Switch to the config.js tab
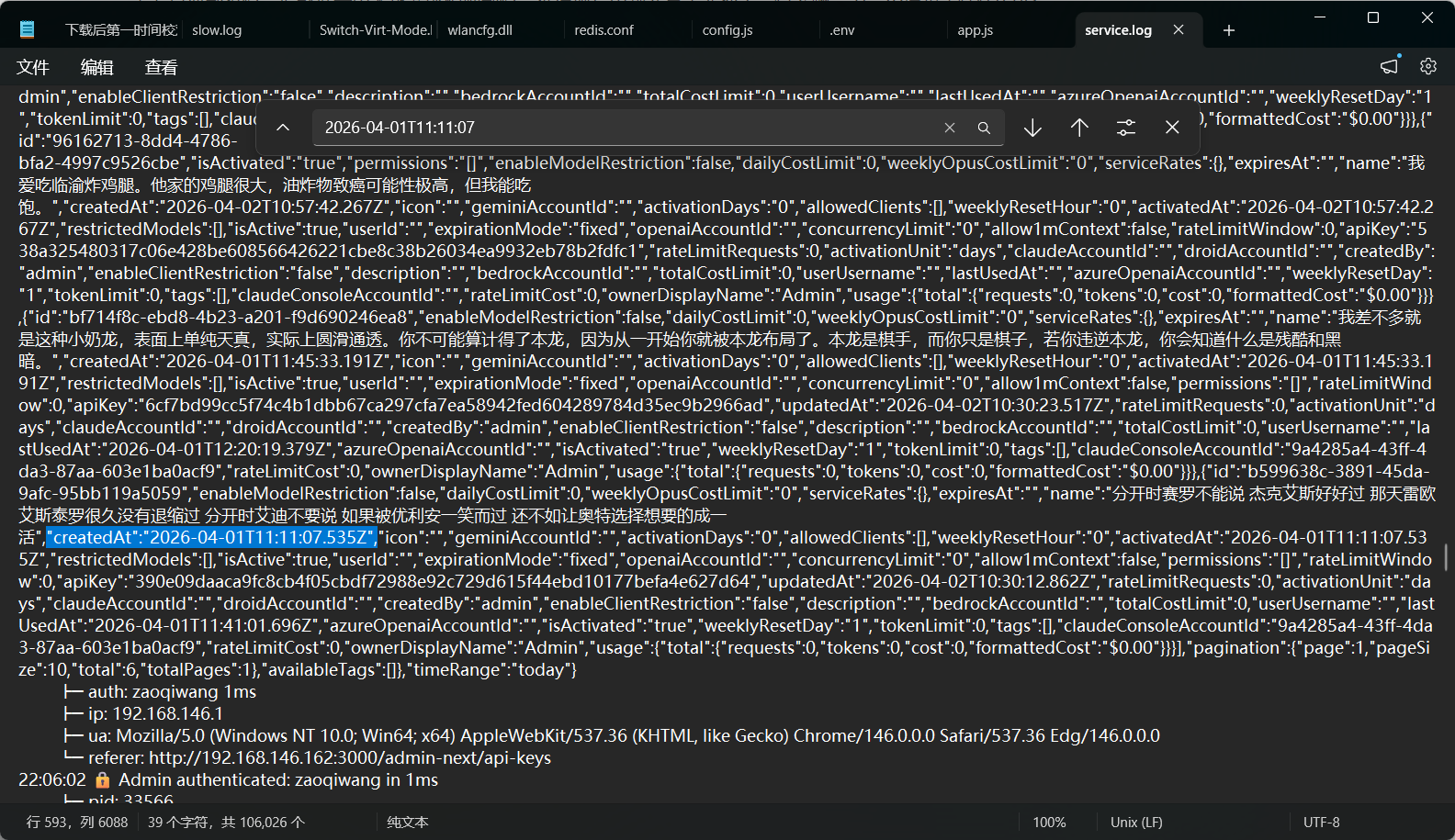This screenshot has width=1455, height=840. pyautogui.click(x=727, y=30)
